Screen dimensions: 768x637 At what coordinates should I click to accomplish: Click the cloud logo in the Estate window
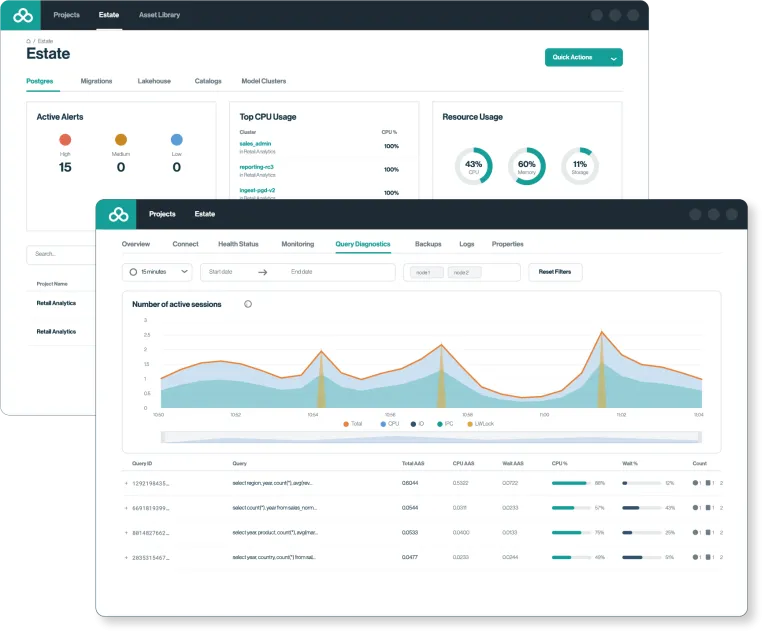(23, 16)
